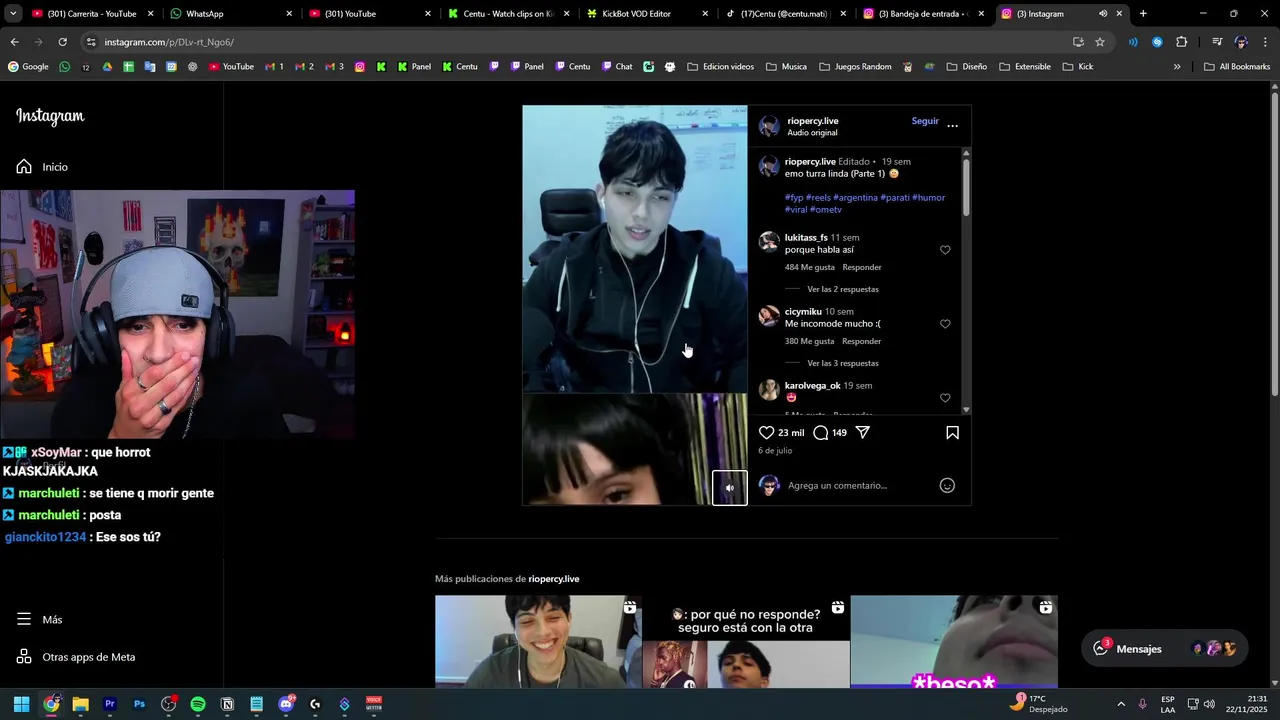Open the 'por qué no responde?' reel thumbnail
Screen dimensions: 1280x720
pos(746,641)
